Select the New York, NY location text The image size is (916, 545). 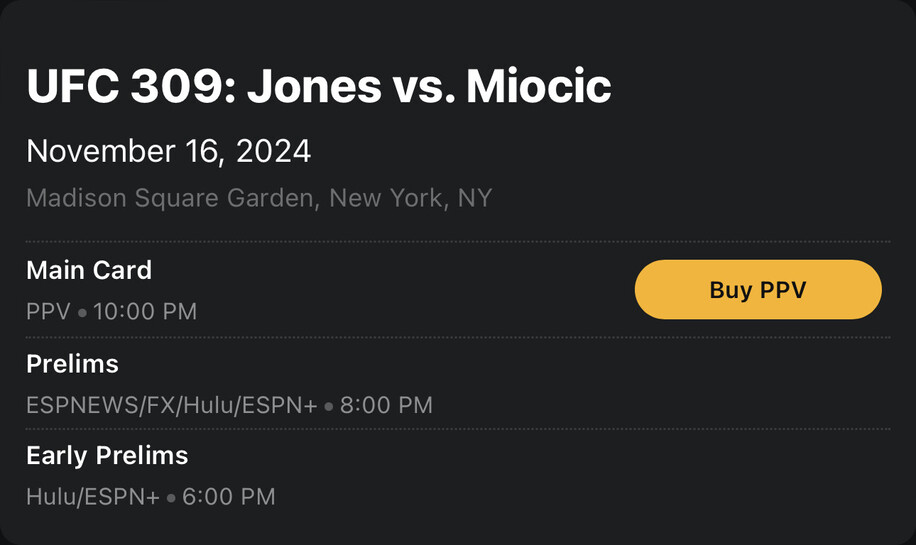point(411,199)
